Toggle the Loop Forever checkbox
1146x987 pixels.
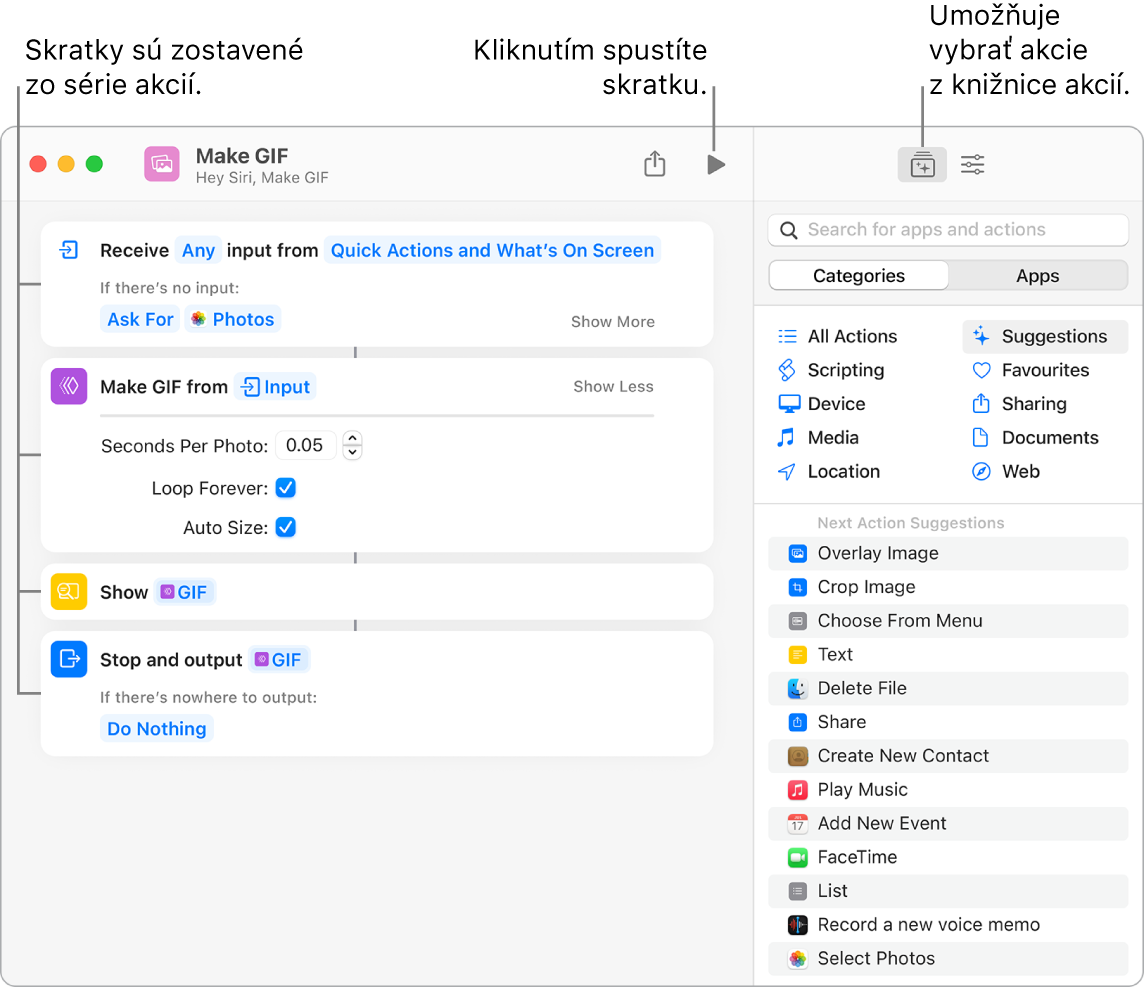click(286, 488)
